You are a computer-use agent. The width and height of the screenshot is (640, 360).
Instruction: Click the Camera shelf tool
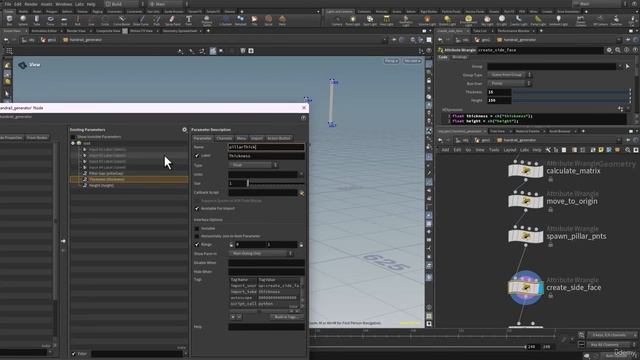click(x=337, y=20)
